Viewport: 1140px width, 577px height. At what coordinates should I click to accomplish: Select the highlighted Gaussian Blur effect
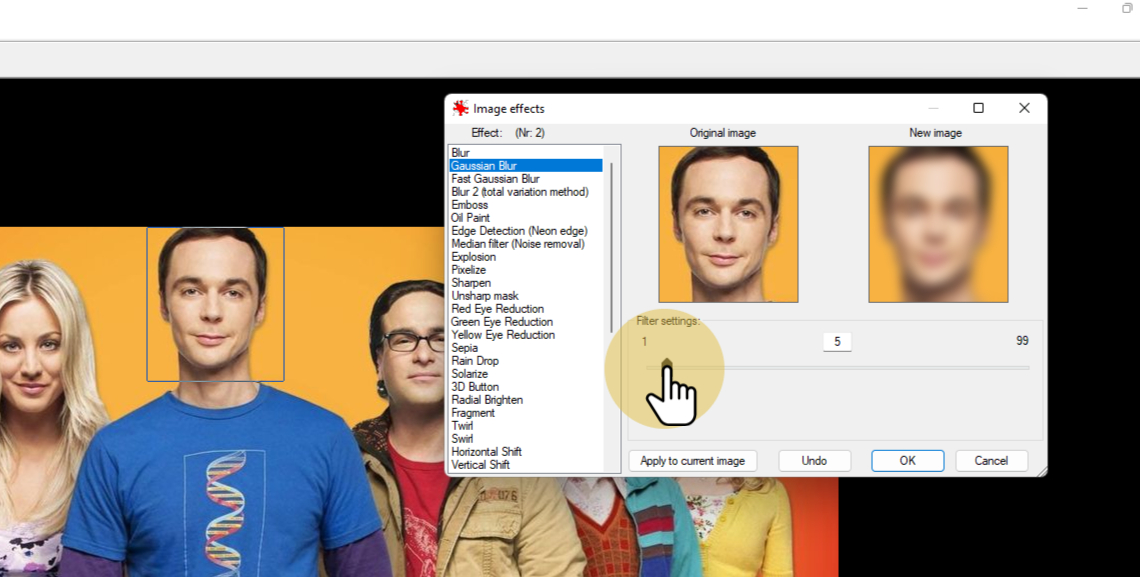click(x=526, y=166)
